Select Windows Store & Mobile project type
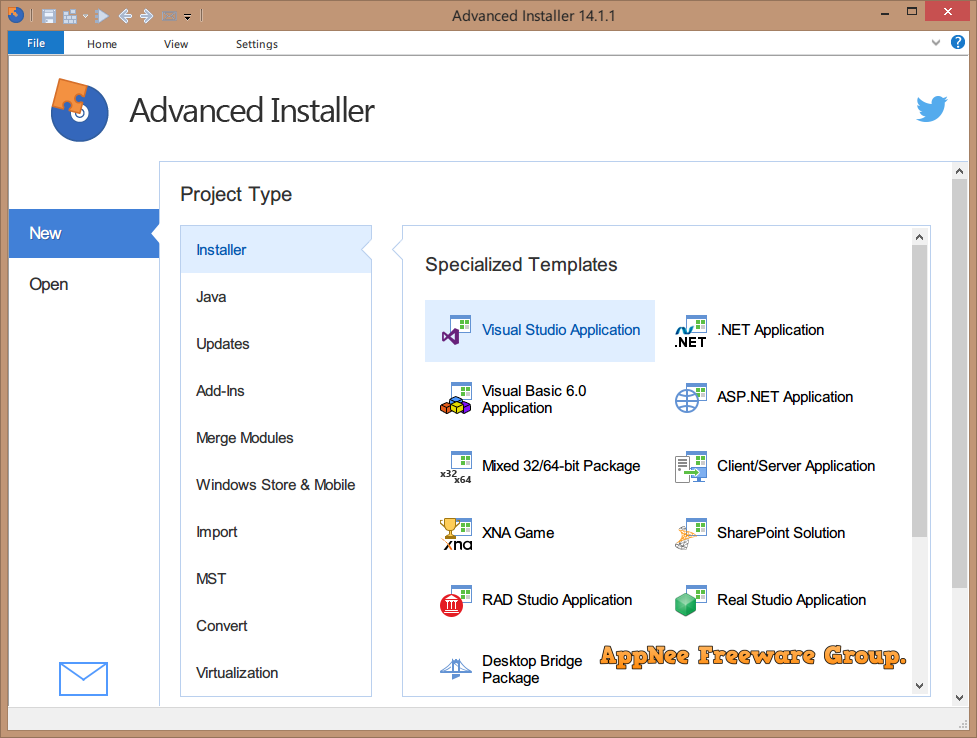The height and width of the screenshot is (738, 977). (x=275, y=485)
